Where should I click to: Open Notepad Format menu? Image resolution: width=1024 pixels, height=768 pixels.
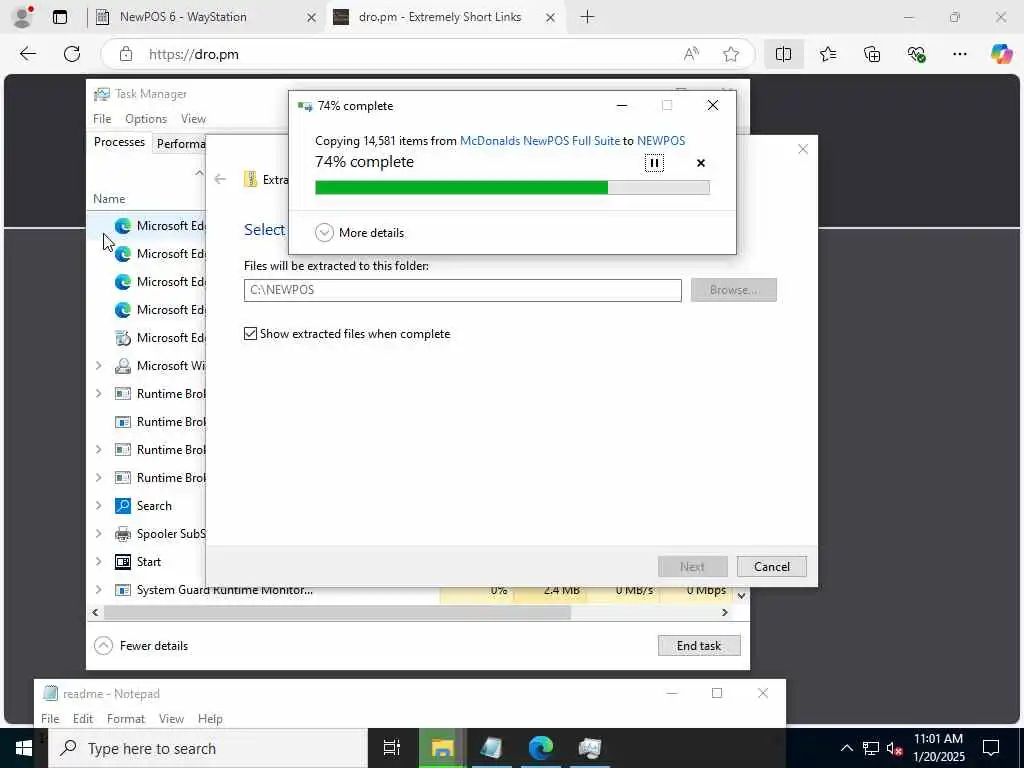coord(125,718)
